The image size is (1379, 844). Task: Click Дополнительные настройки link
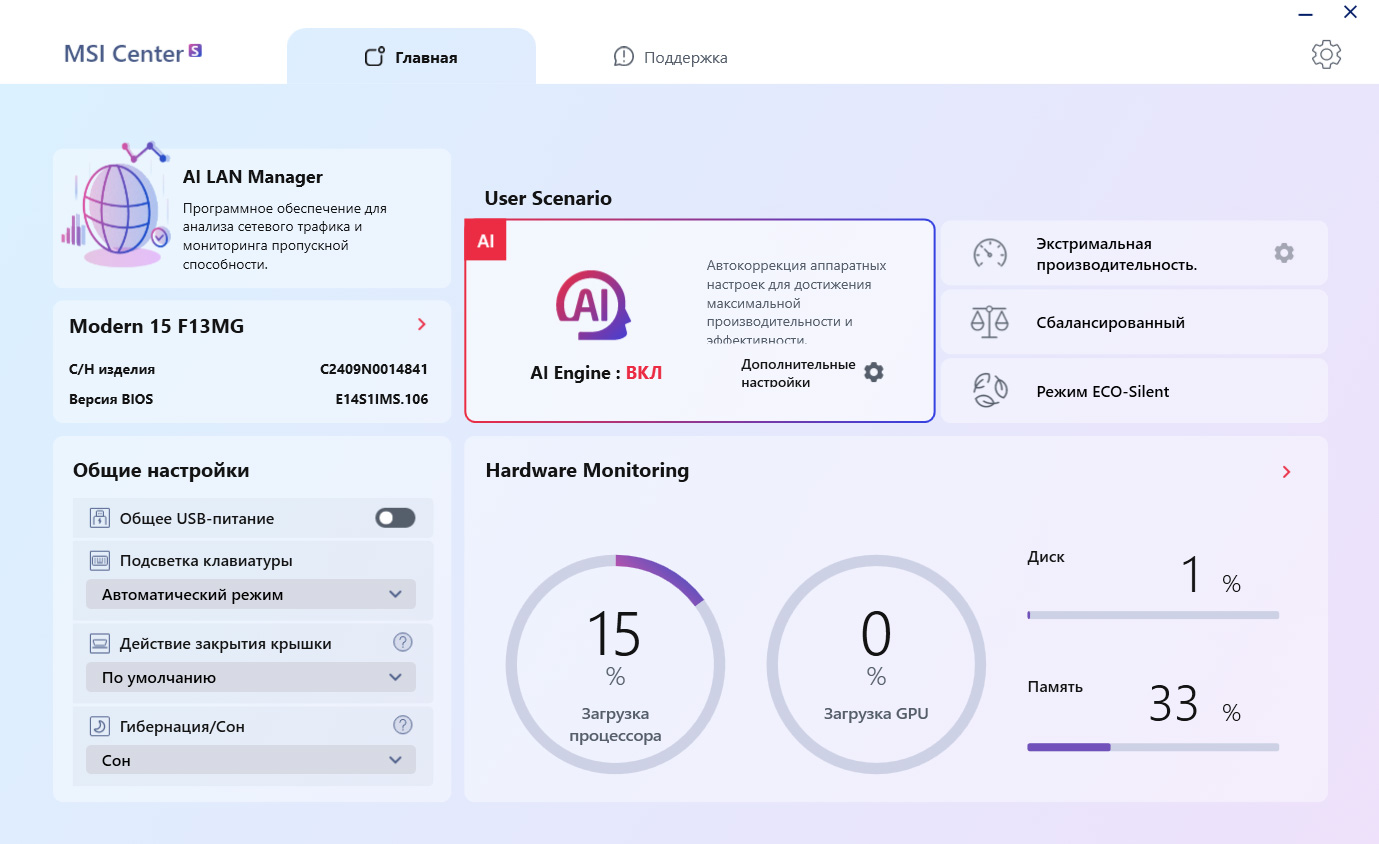click(798, 373)
